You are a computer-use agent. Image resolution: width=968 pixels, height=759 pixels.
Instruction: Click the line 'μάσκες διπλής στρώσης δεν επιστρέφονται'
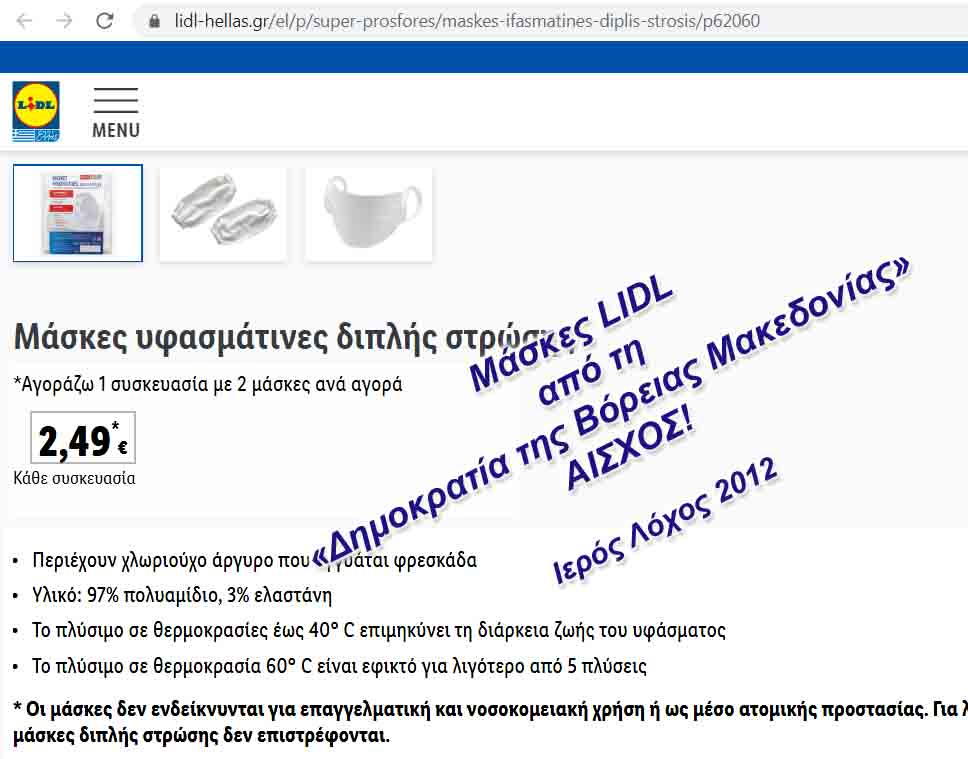click(x=201, y=736)
